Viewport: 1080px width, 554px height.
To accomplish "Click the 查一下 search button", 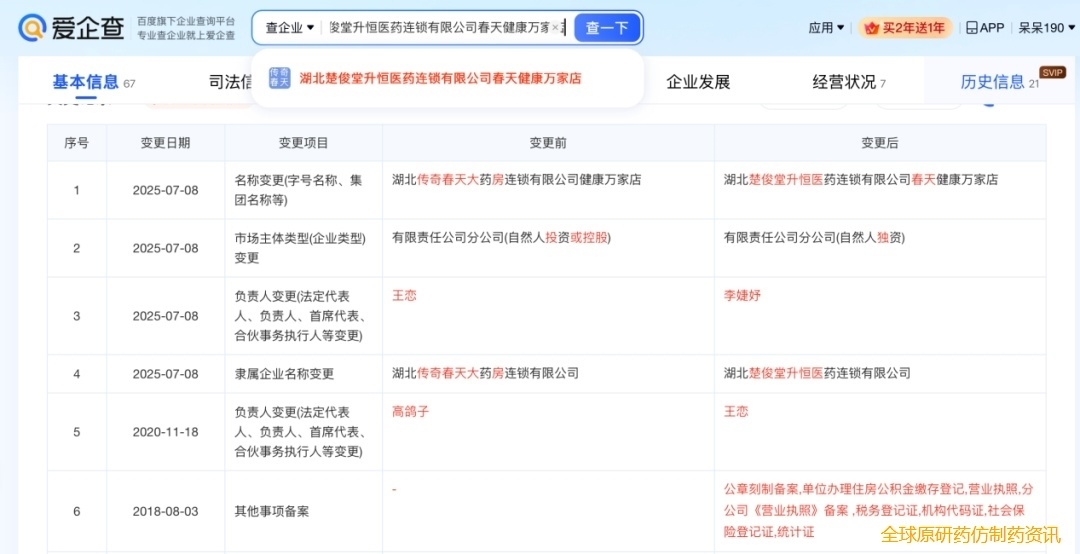I will click(x=607, y=28).
